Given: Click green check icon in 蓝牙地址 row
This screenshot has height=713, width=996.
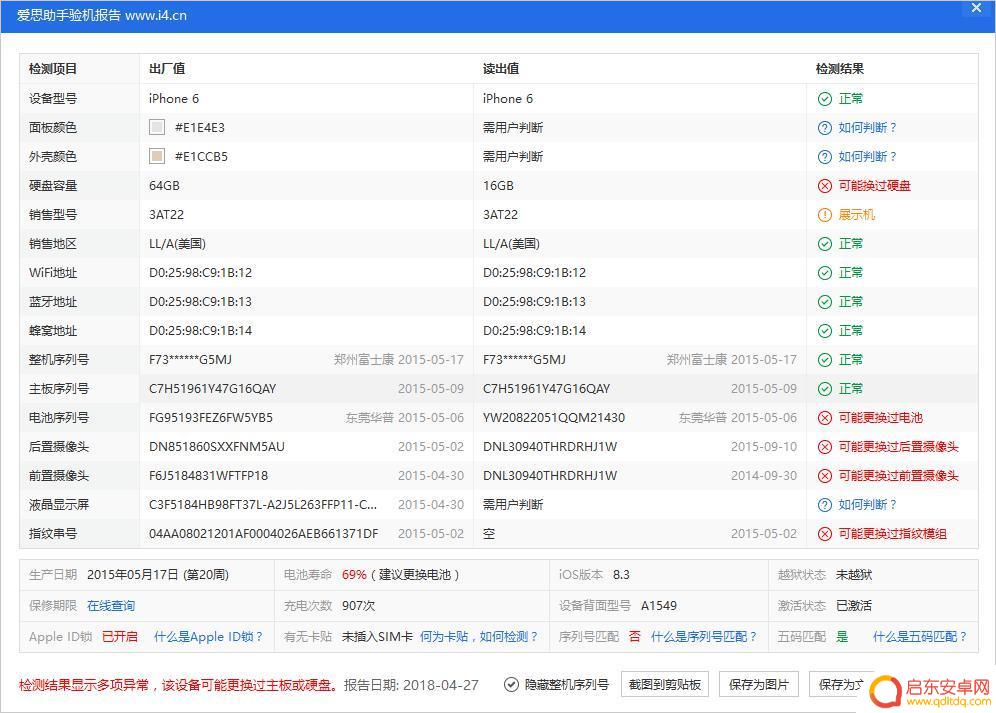Looking at the screenshot, I should [x=824, y=302].
